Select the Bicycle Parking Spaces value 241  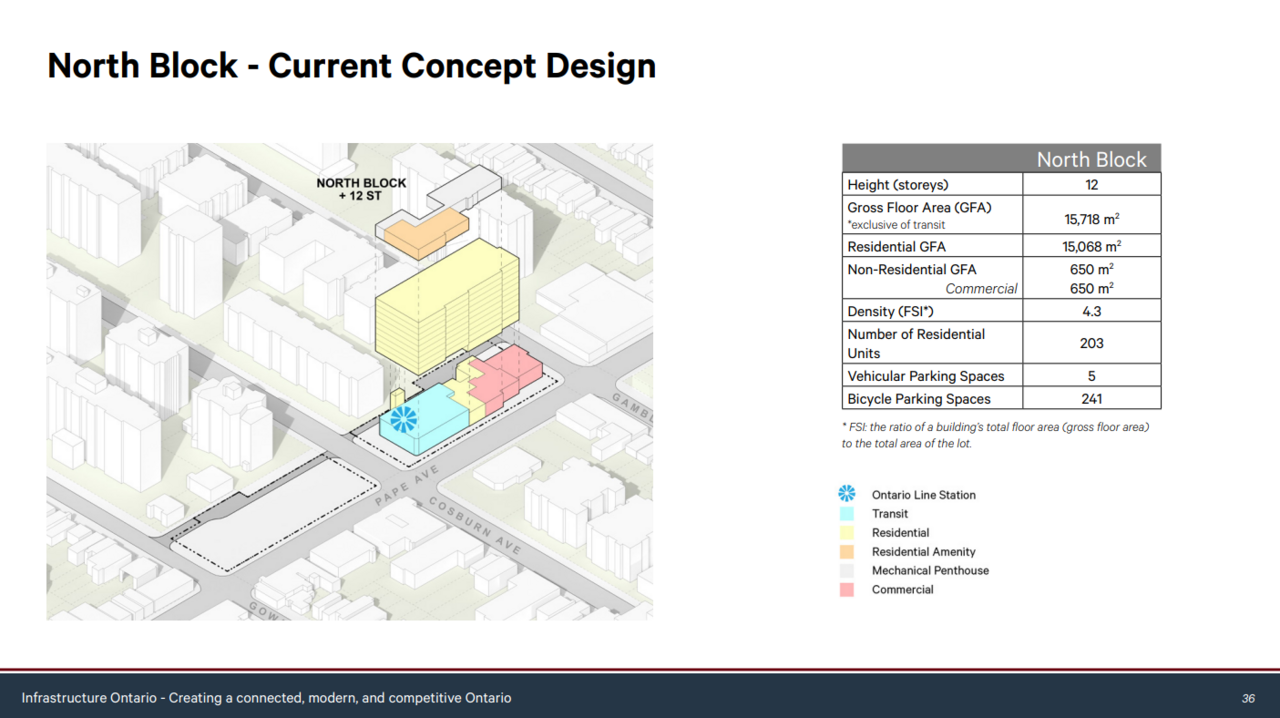tap(1091, 399)
